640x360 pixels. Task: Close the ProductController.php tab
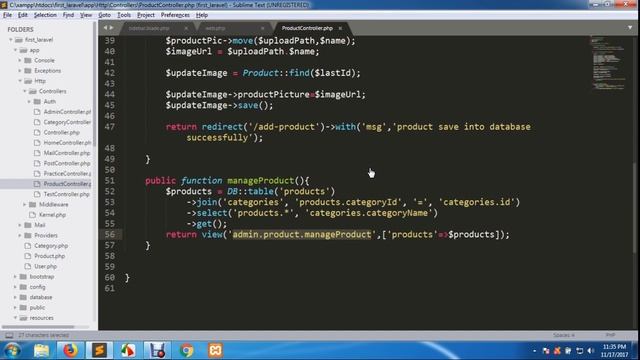point(340,28)
